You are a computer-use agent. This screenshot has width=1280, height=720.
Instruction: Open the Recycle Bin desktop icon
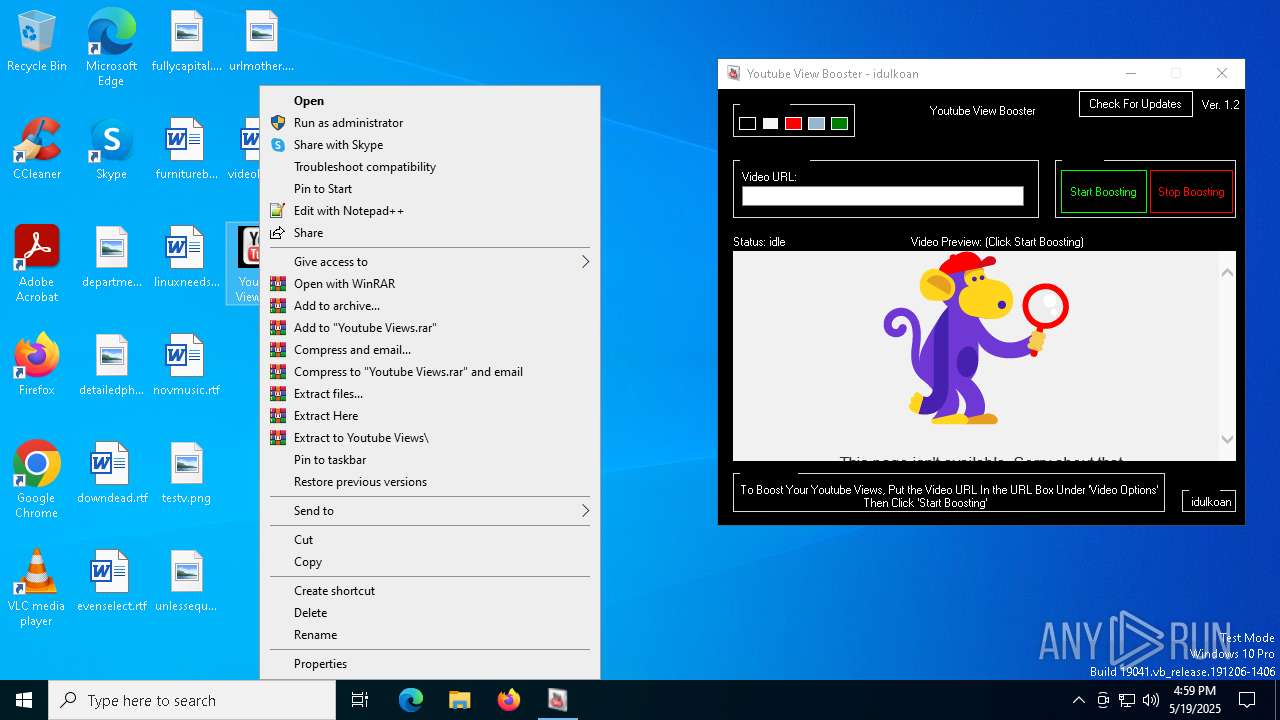point(37,42)
